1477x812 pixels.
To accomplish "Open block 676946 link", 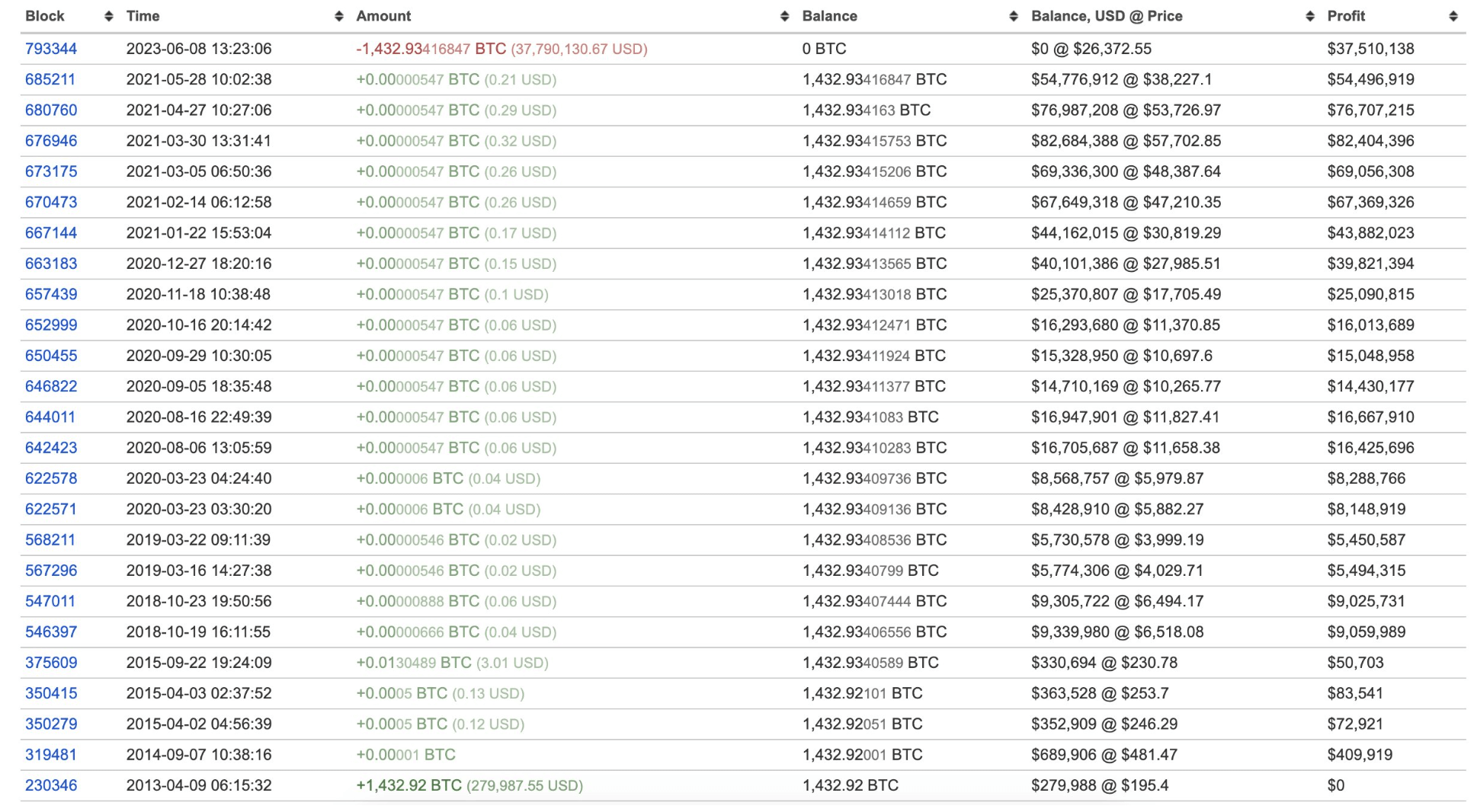I will [51, 141].
